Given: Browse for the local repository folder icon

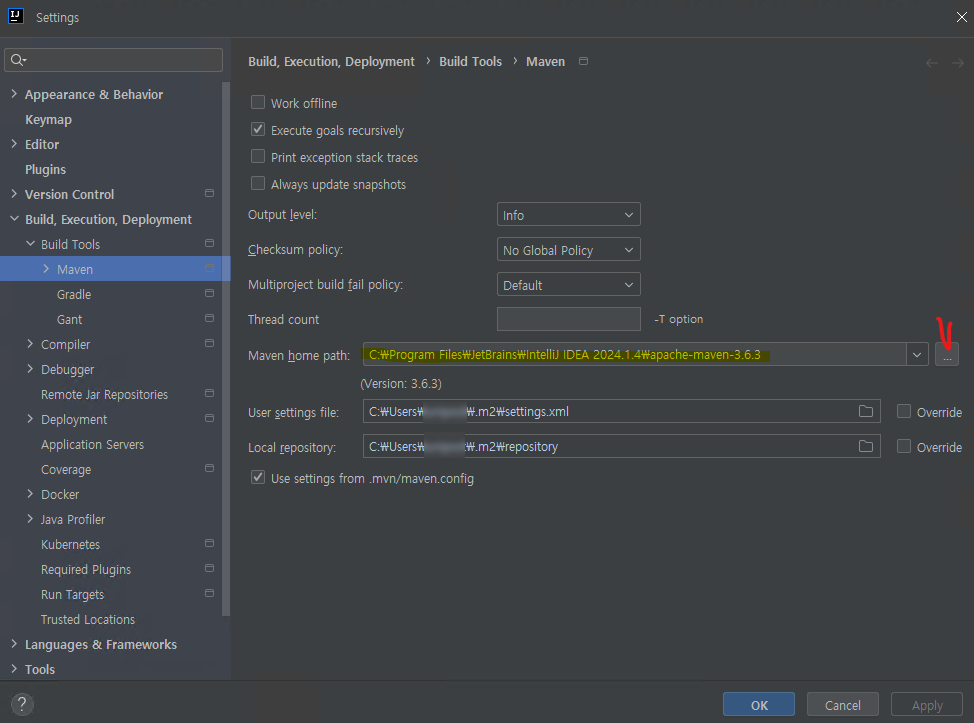Looking at the screenshot, I should 866,446.
